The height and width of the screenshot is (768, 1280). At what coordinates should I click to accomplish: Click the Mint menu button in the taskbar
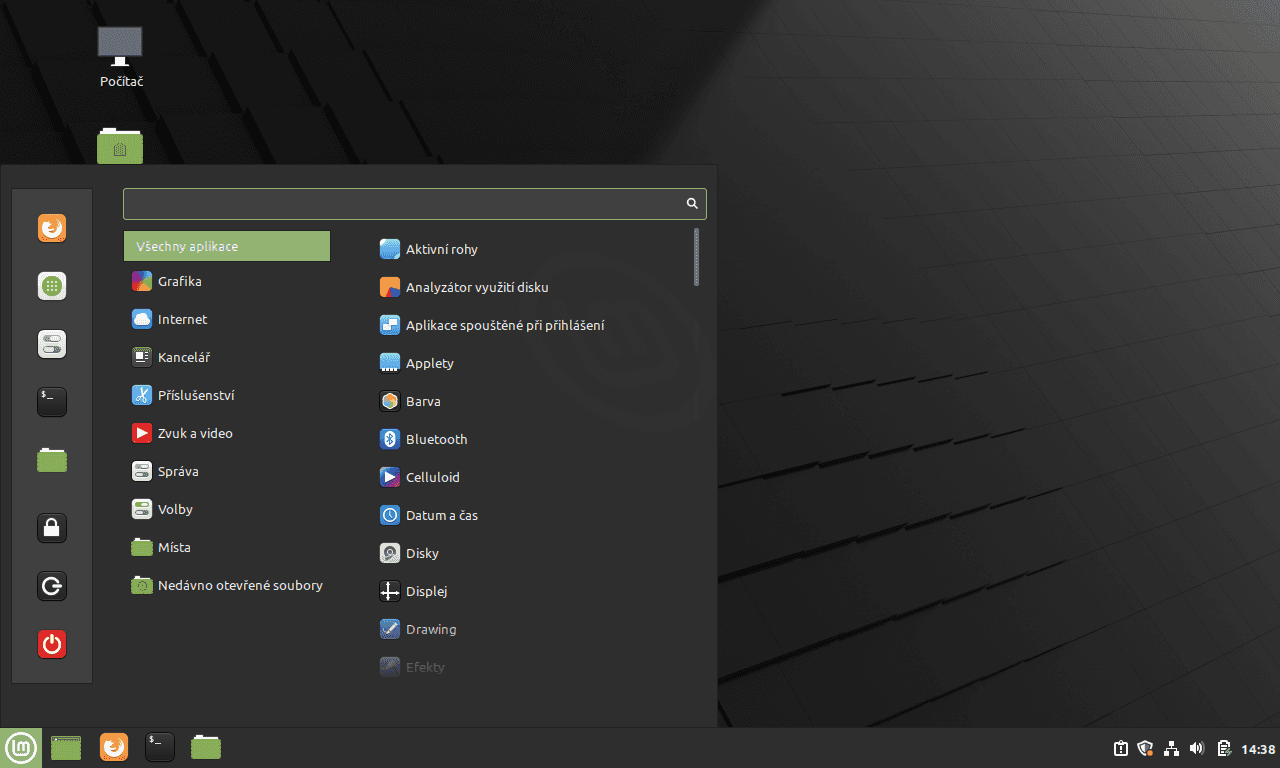pyautogui.click(x=20, y=747)
